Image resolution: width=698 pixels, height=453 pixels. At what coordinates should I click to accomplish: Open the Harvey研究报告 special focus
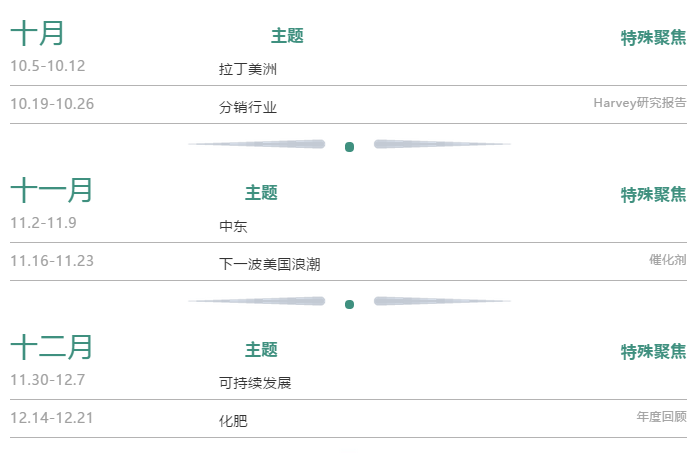(x=639, y=102)
